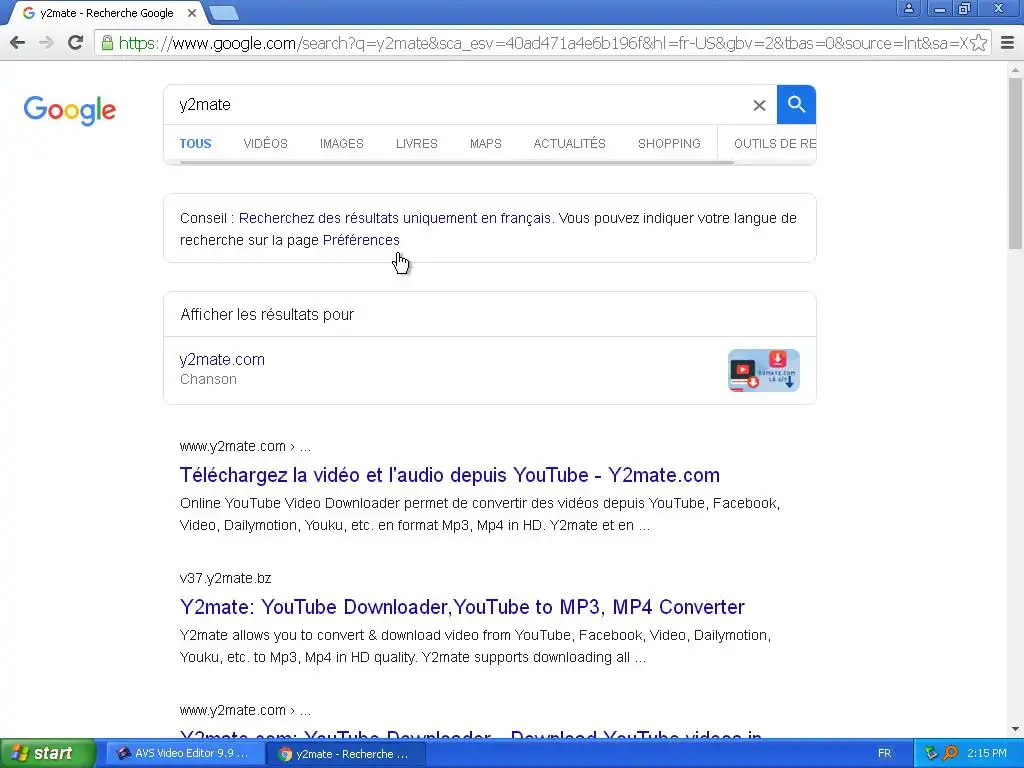Click the Google favicon on the tab
The height and width of the screenshot is (768, 1024).
(29, 13)
